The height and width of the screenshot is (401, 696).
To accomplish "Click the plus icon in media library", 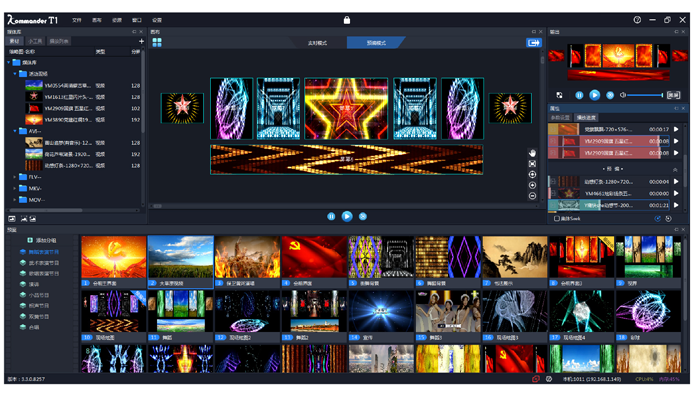I will (x=141, y=41).
